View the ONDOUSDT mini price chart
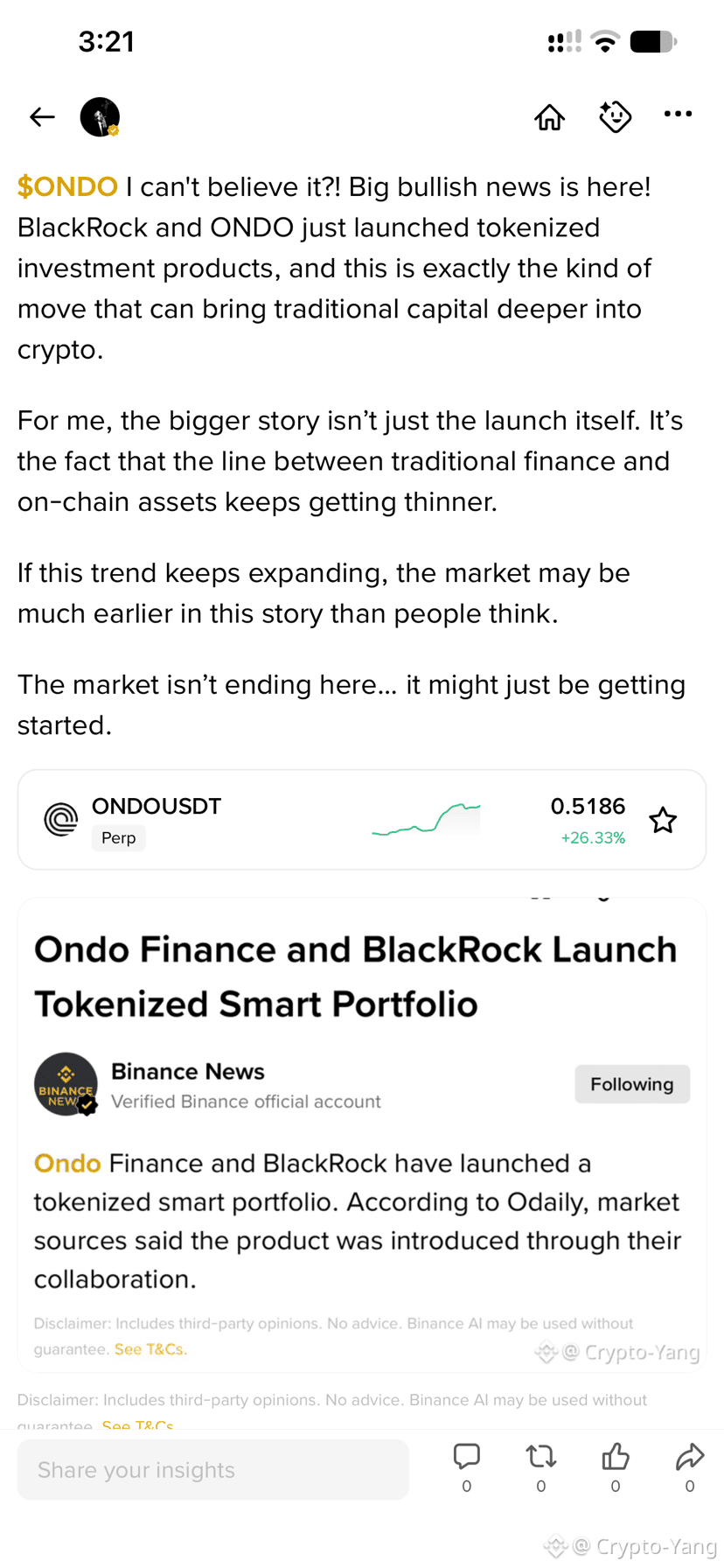The image size is (724, 1568). pos(426,820)
